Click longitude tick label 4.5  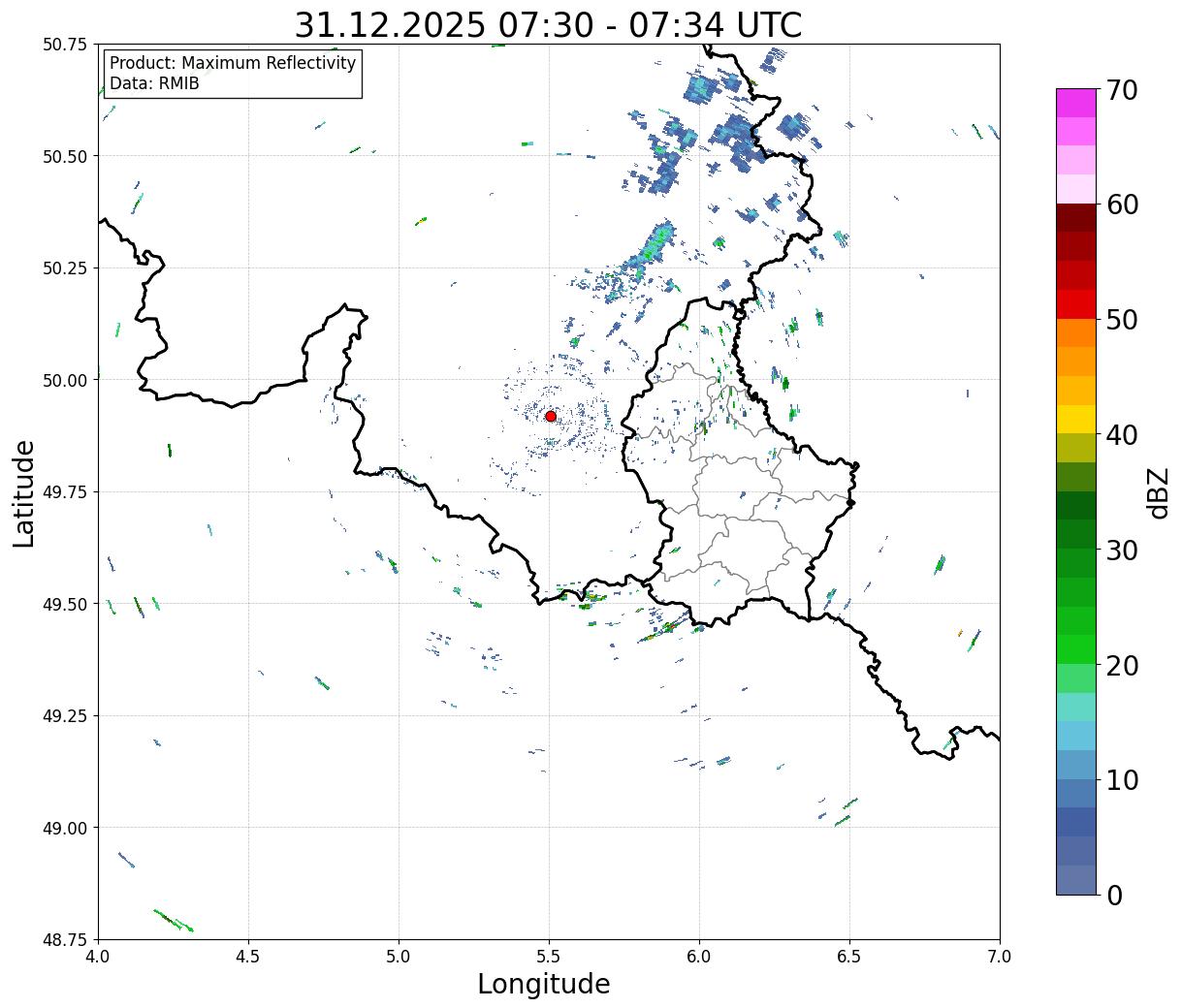click(x=248, y=957)
